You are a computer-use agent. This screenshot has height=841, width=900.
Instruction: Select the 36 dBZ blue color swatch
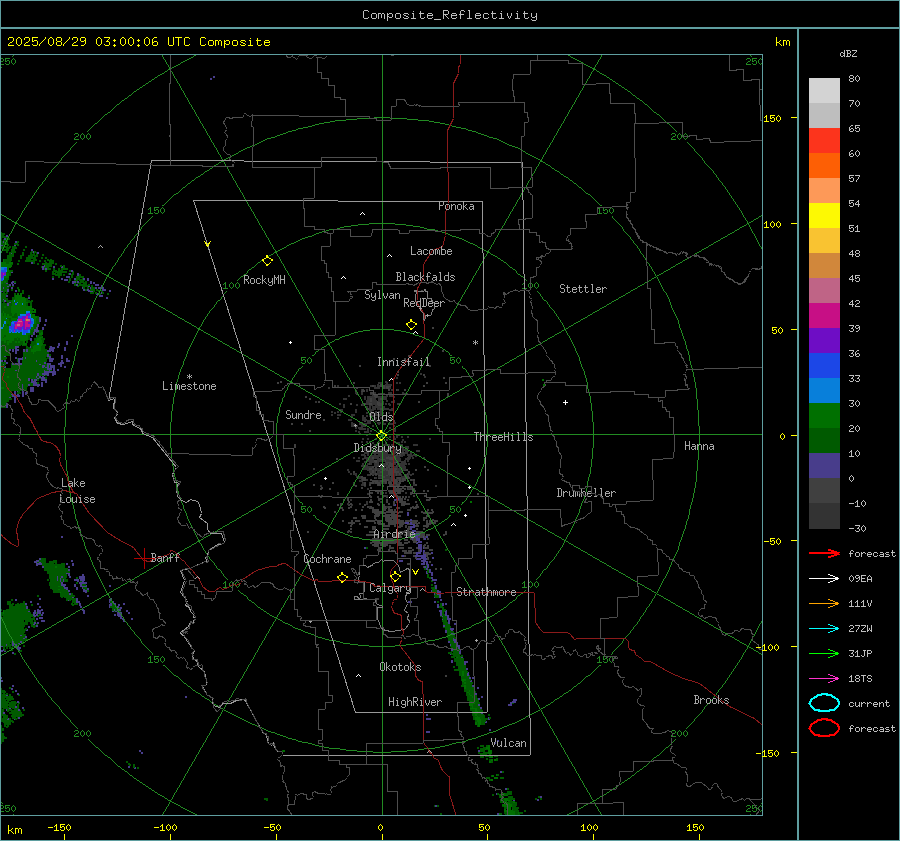824,366
